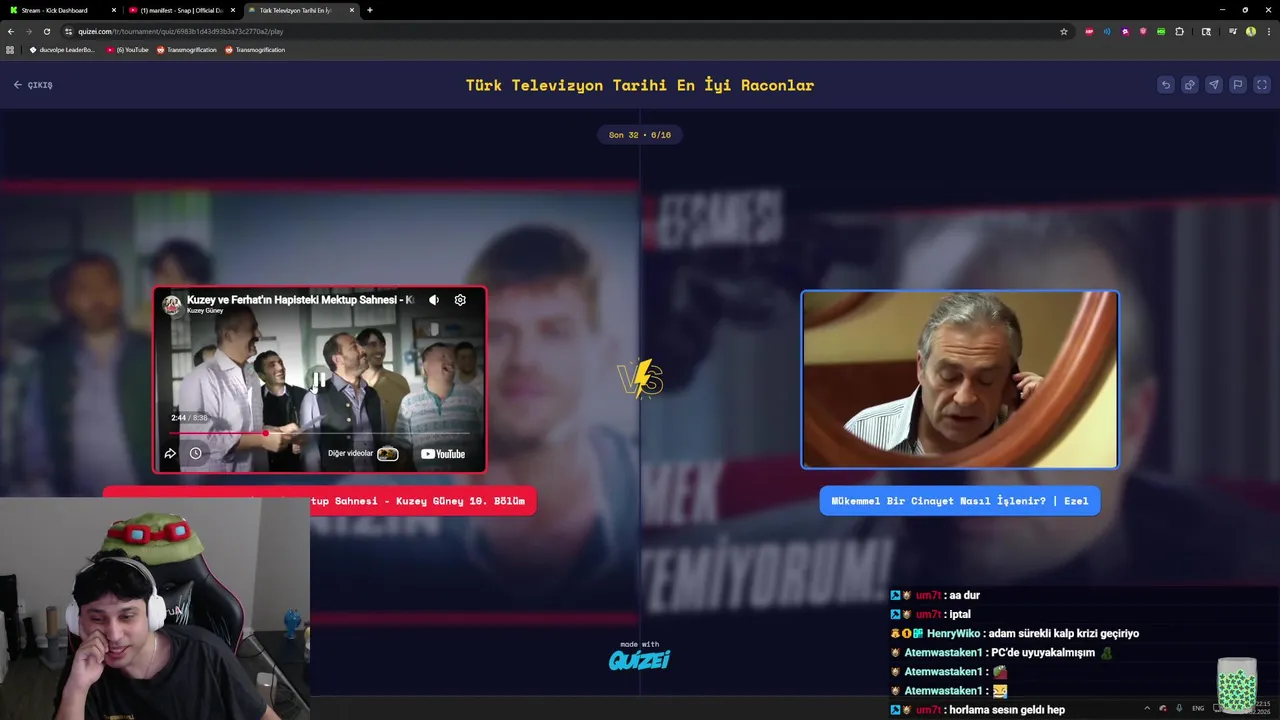
Task: Mute the YouTube video via speaker icon
Action: pos(434,300)
